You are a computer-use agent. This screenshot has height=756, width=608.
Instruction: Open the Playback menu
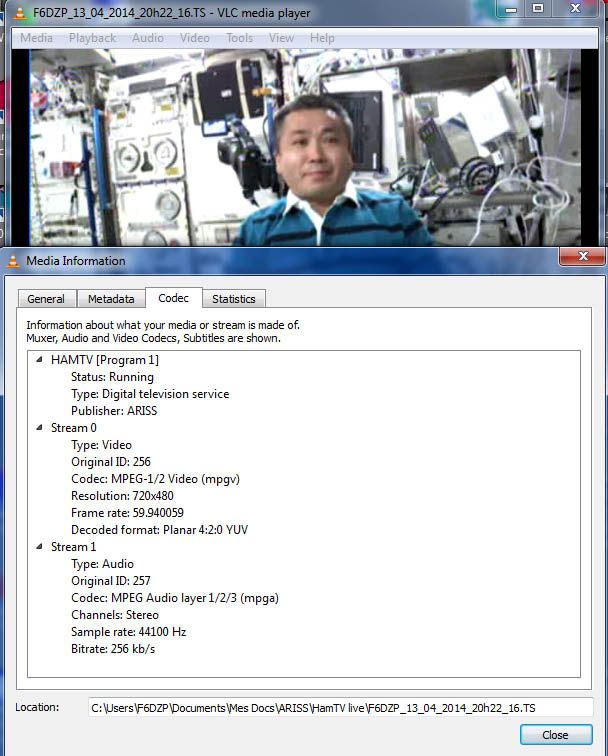(92, 38)
